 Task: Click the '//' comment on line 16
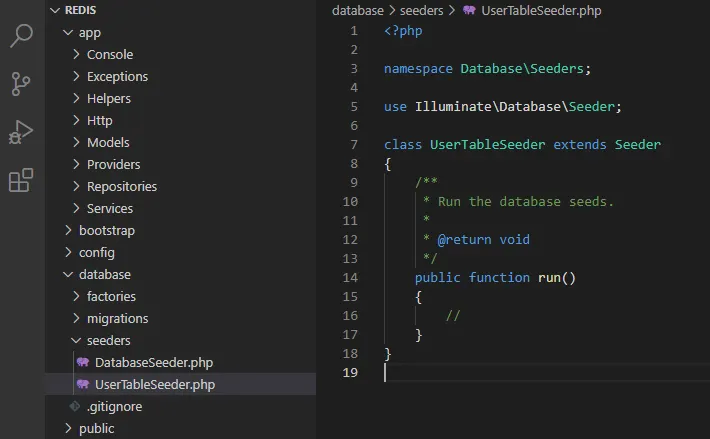[x=453, y=315]
